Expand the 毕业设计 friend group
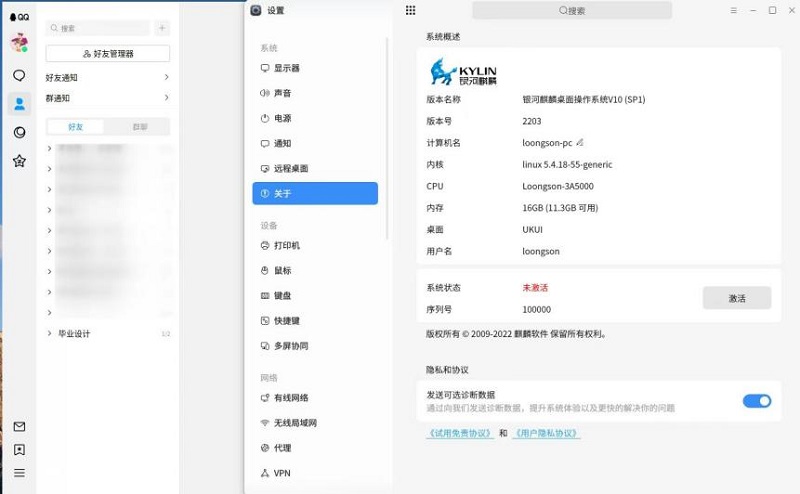Viewport: 800px width, 494px height. tap(50, 334)
